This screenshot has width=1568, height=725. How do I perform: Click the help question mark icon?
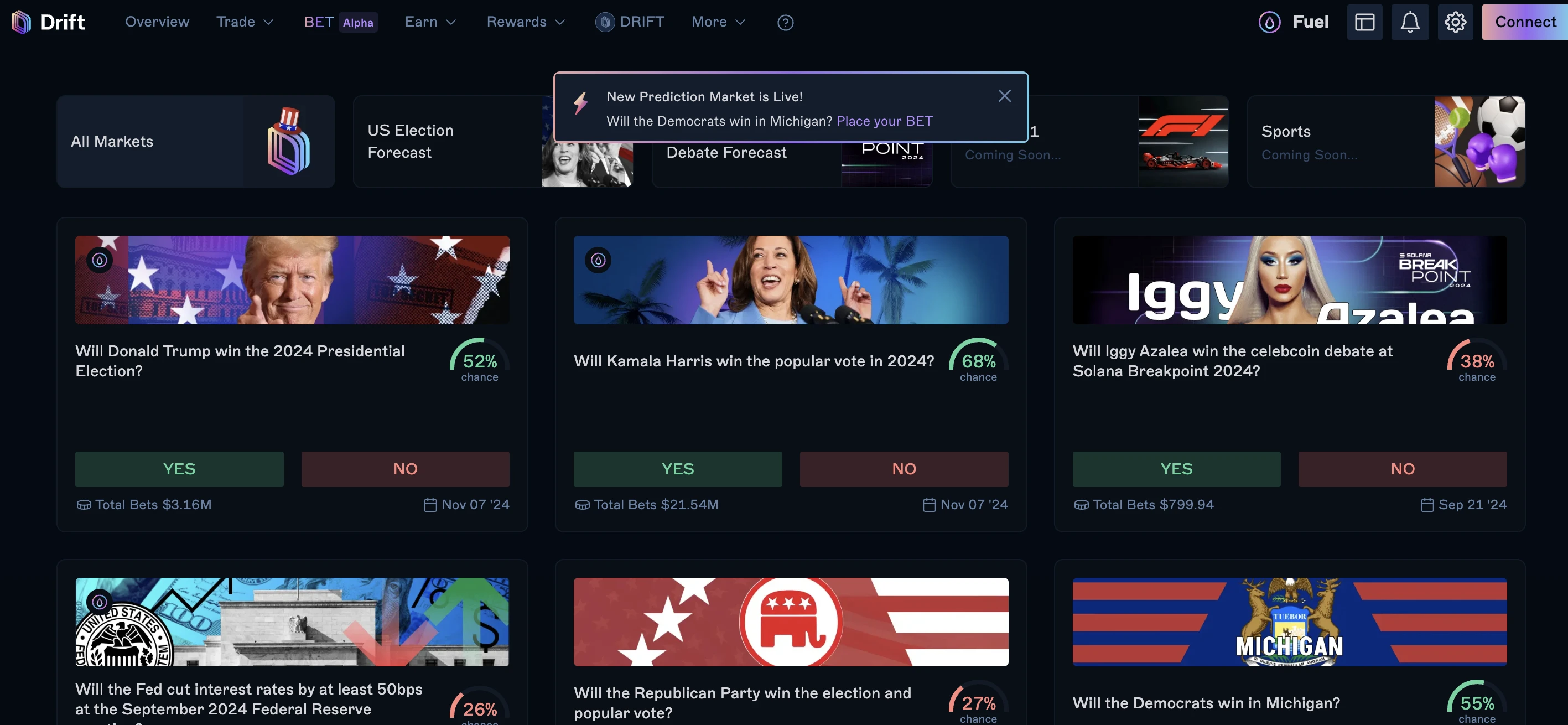click(x=785, y=22)
